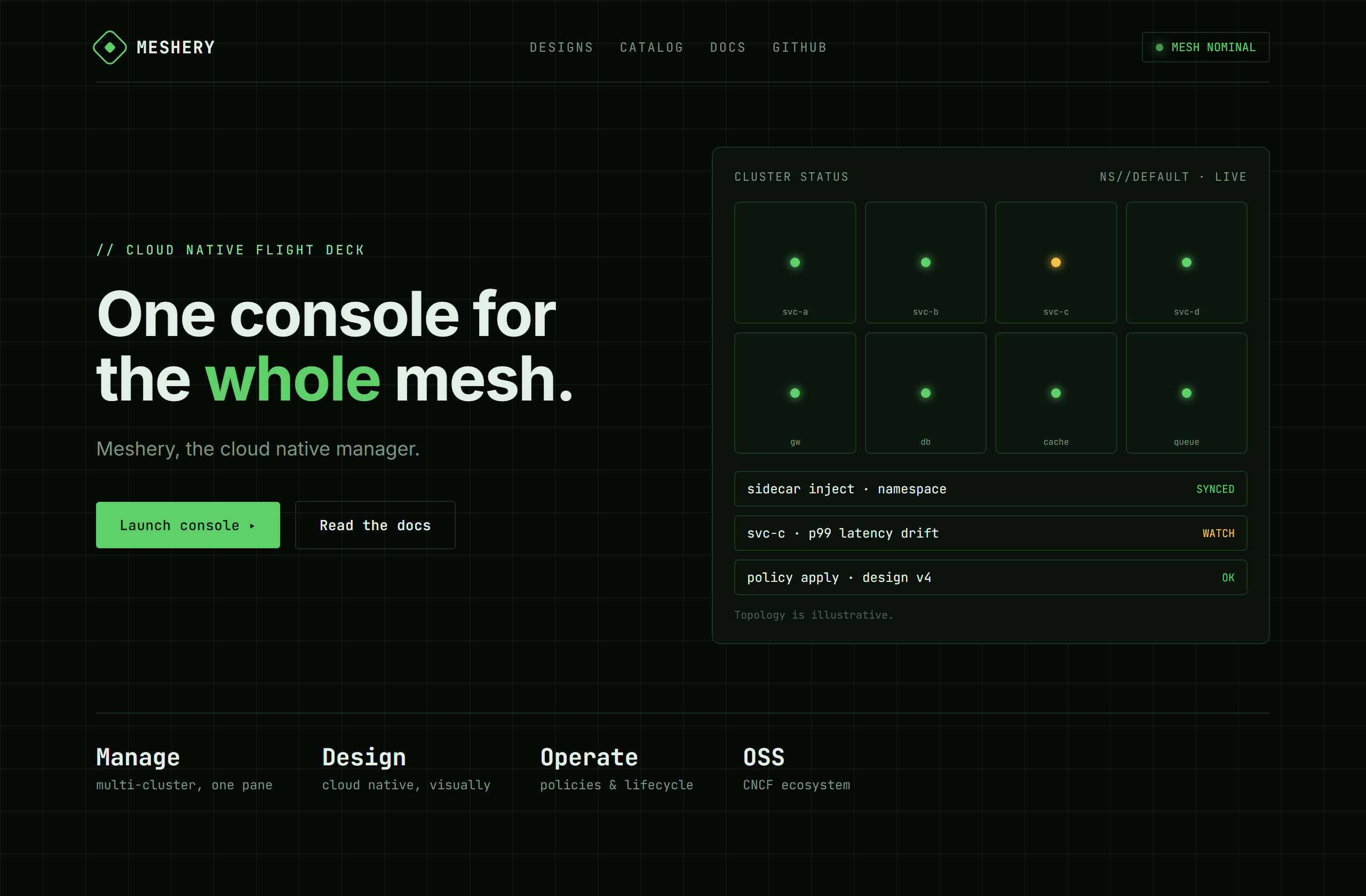The height and width of the screenshot is (896, 1366).
Task: Click the policies & lifecycle text
Action: click(616, 785)
